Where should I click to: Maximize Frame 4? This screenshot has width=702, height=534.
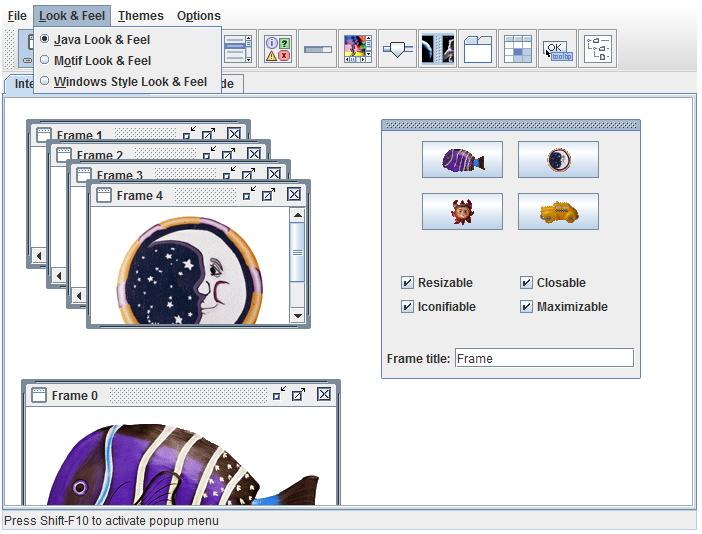click(x=269, y=194)
